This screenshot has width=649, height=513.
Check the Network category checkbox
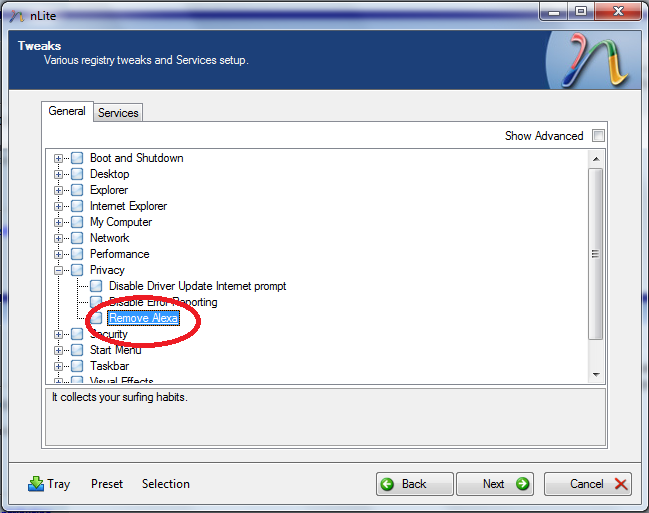77,238
